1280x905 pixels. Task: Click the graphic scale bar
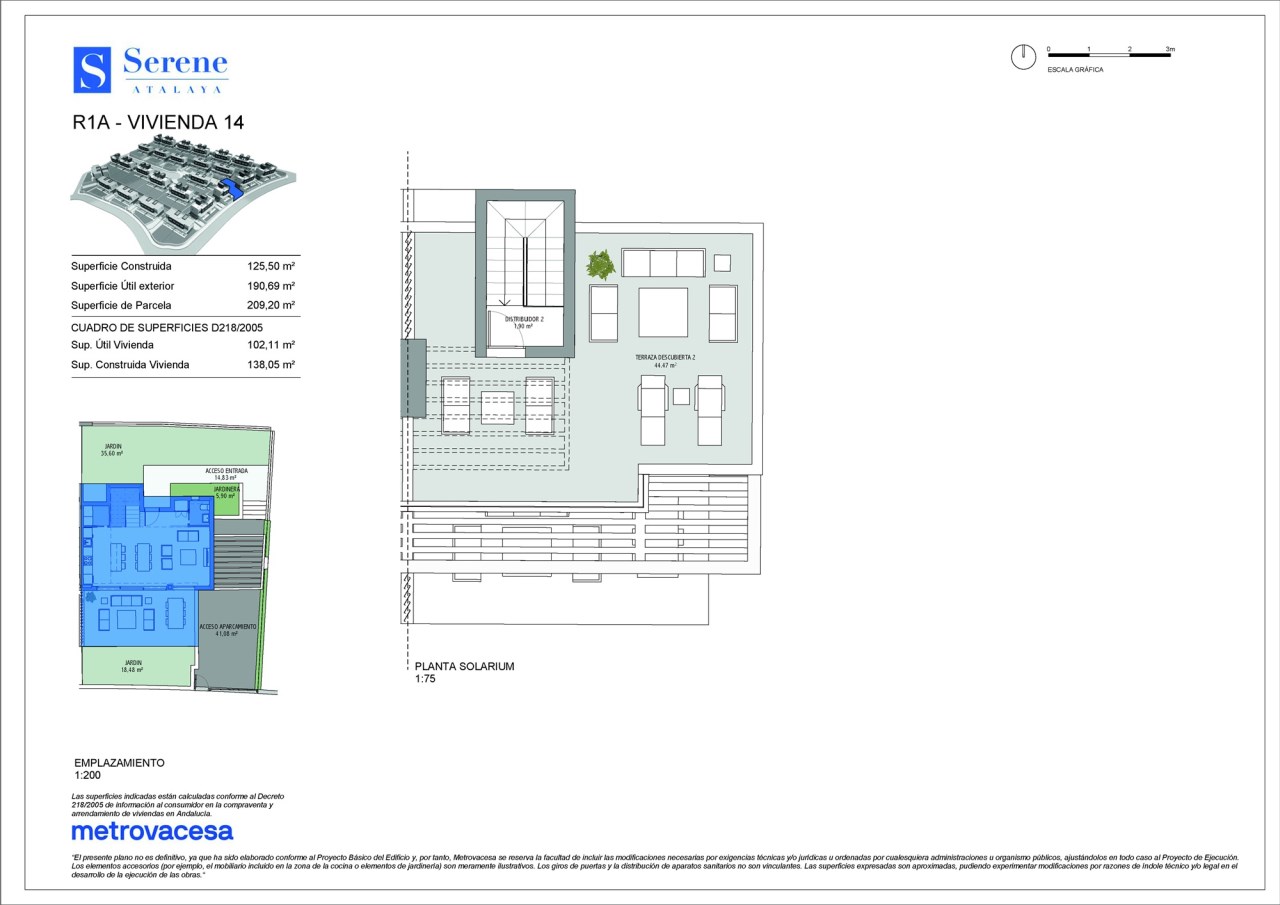coord(1109,54)
